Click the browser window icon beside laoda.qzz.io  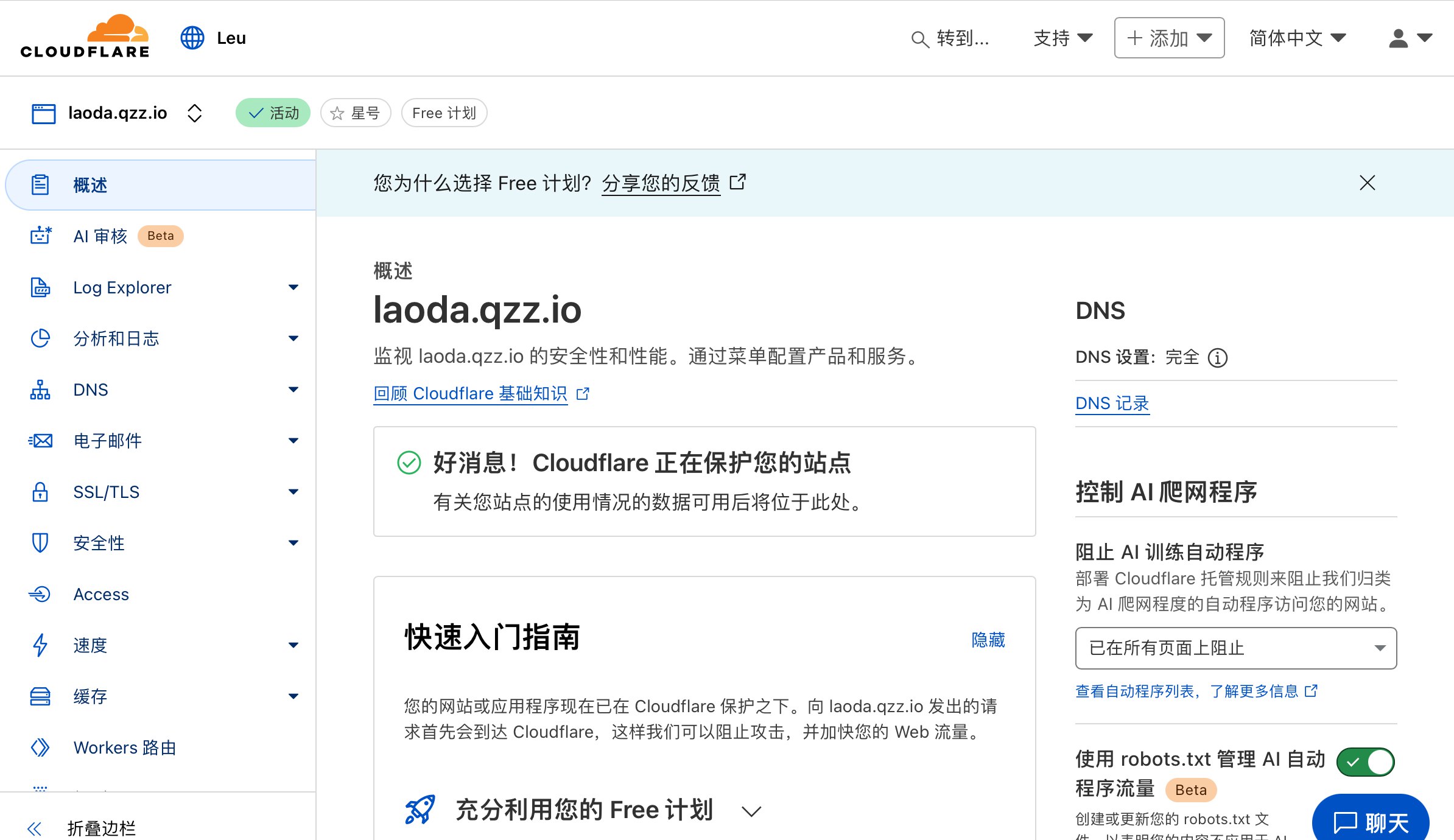(x=43, y=113)
